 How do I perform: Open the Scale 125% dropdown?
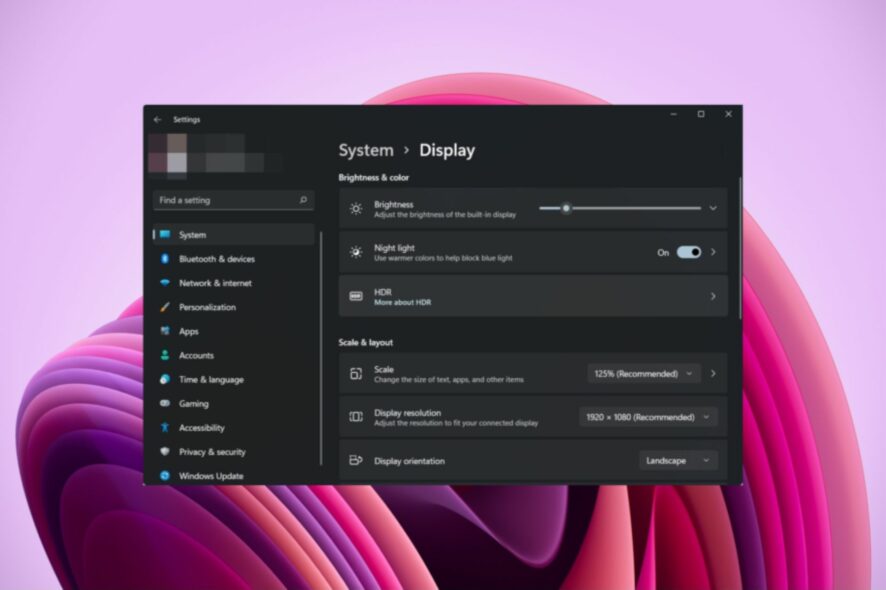pos(644,374)
